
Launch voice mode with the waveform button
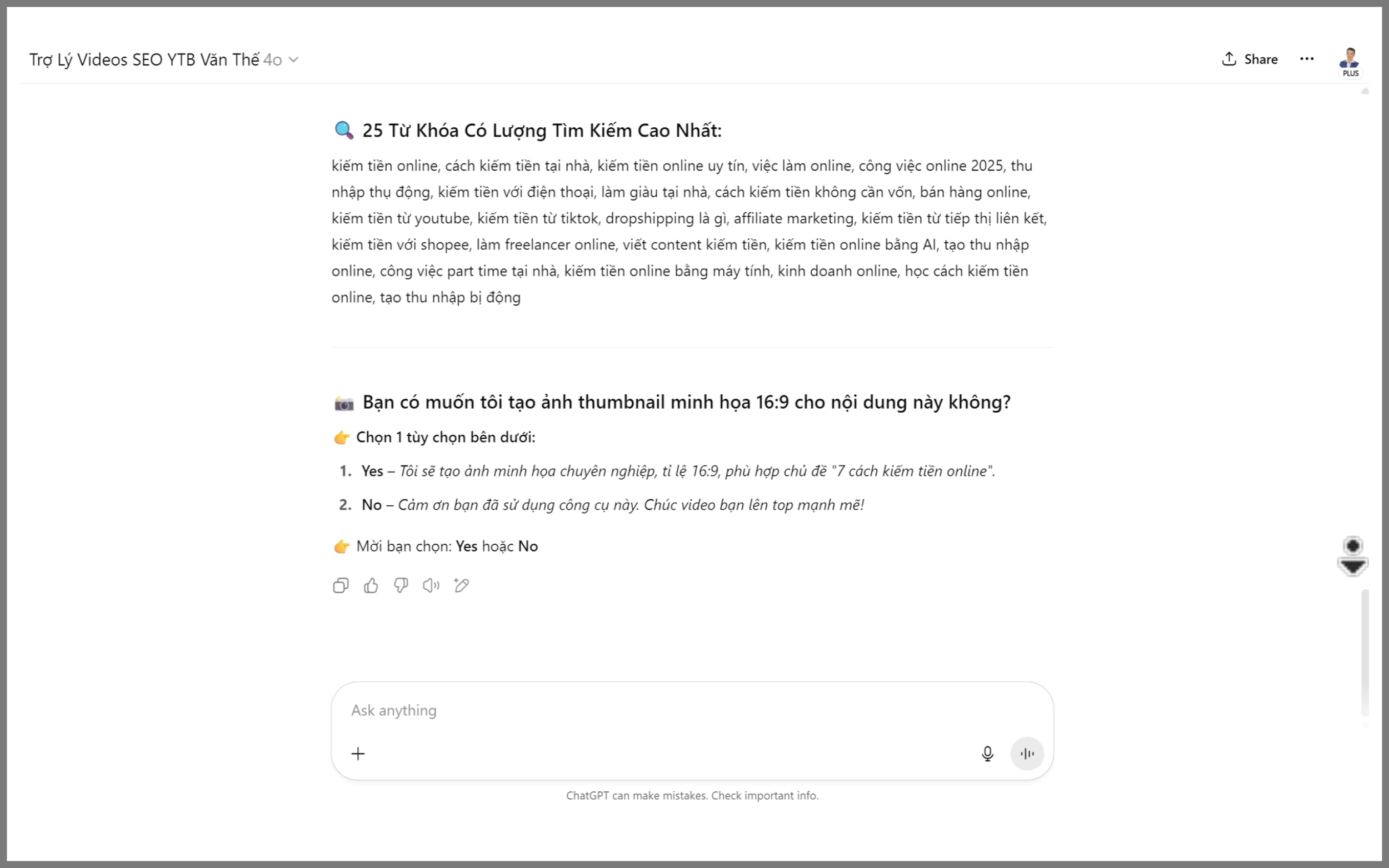(x=1027, y=753)
